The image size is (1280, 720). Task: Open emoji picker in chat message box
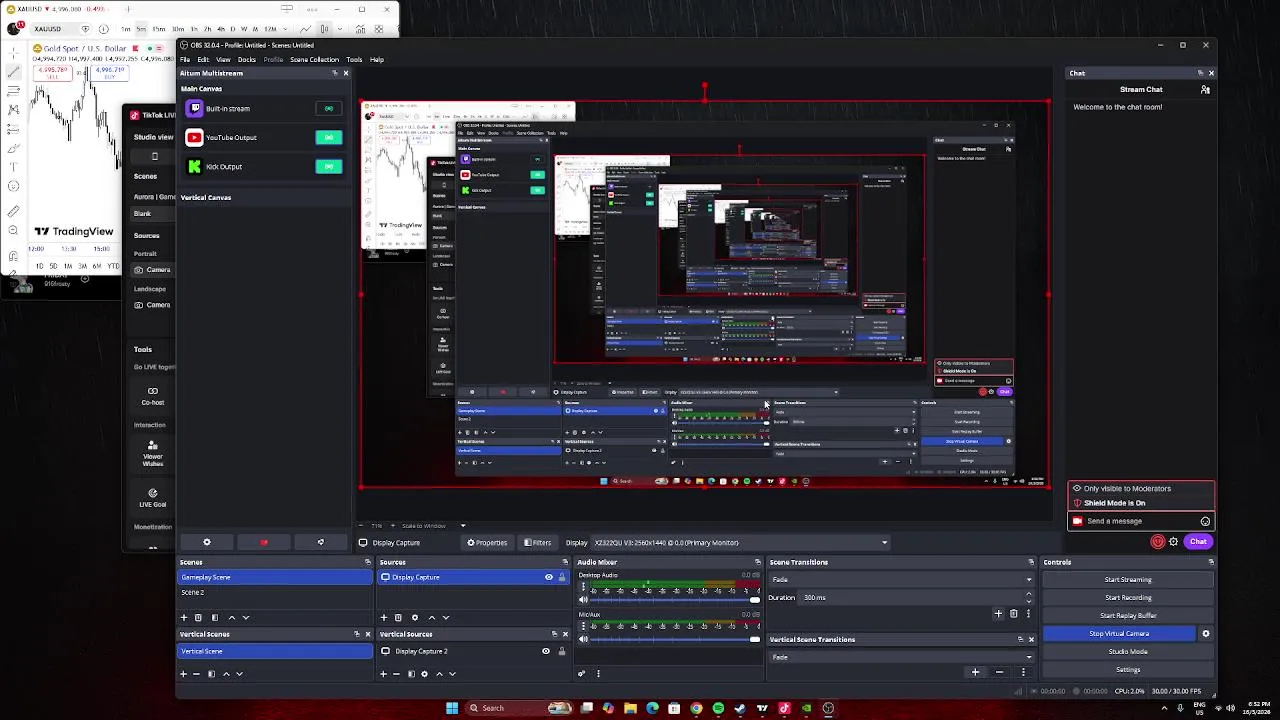pyautogui.click(x=1205, y=521)
